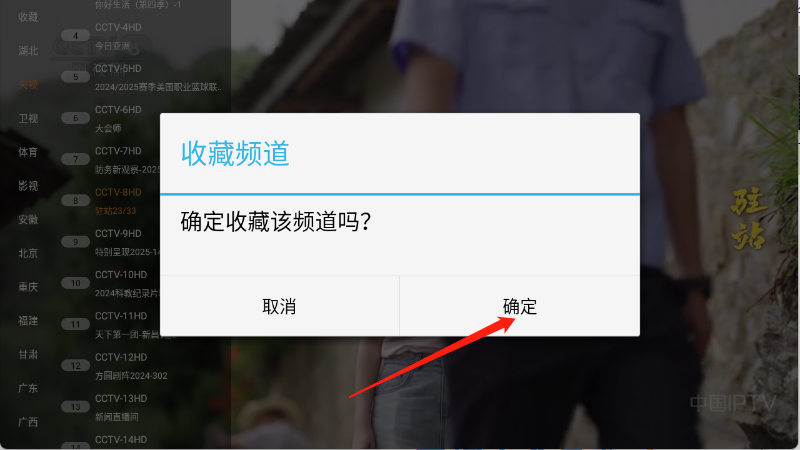The height and width of the screenshot is (450, 800).
Task: Click channel number 6 badge
Action: click(x=76, y=118)
